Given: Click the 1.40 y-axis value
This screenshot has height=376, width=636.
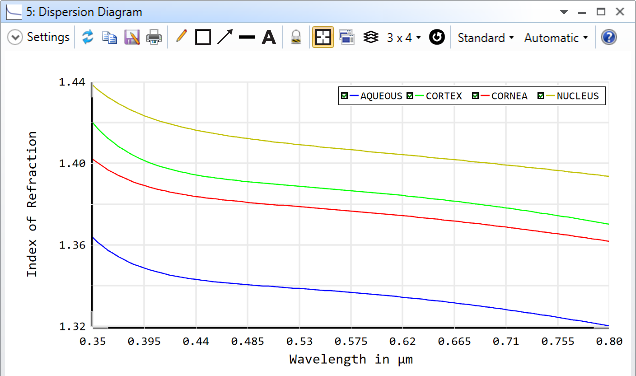Looking at the screenshot, I should click(x=72, y=163).
